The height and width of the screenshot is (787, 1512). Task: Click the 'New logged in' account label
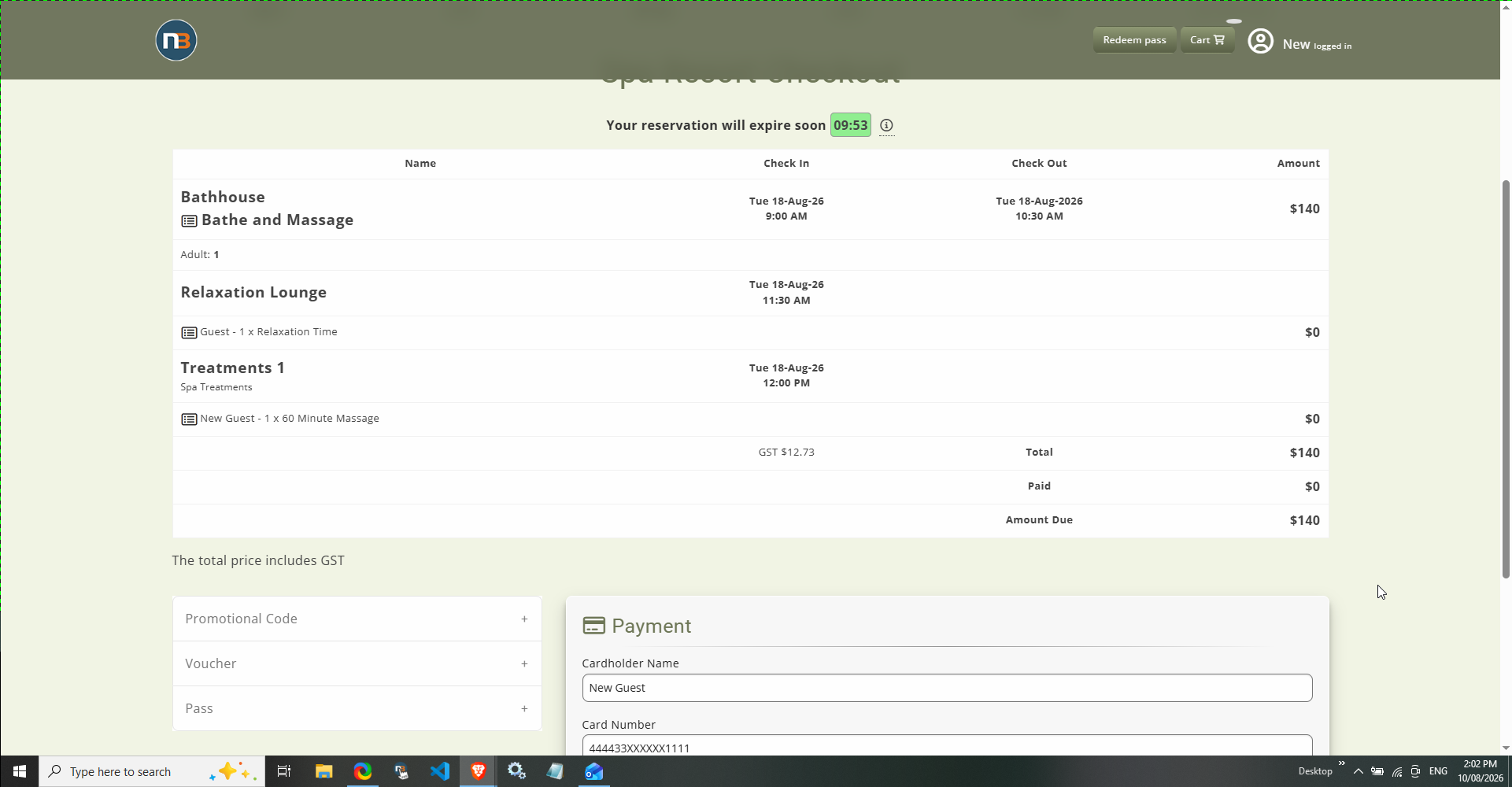coord(1317,45)
